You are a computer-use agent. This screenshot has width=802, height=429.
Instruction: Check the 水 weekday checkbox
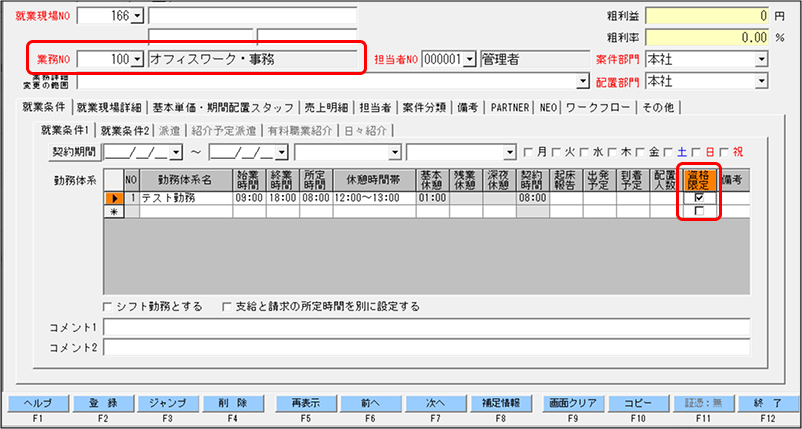[584, 152]
